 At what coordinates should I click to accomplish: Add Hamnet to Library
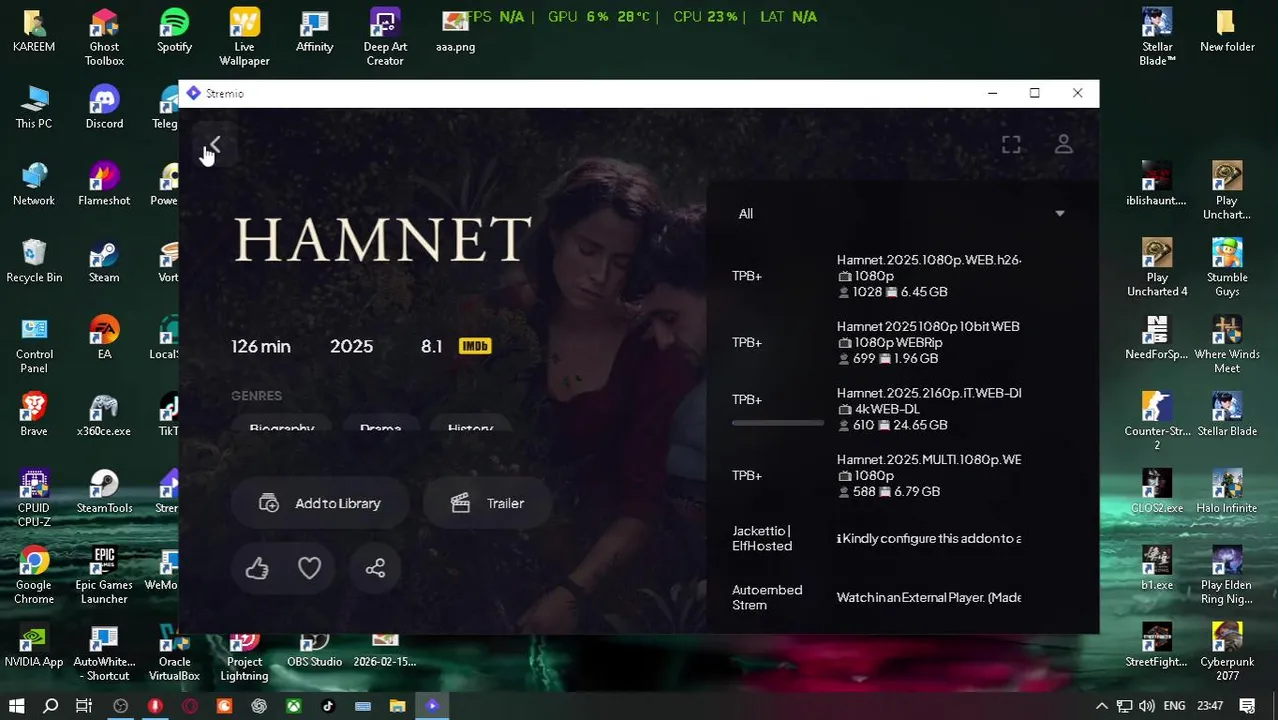[x=320, y=503]
